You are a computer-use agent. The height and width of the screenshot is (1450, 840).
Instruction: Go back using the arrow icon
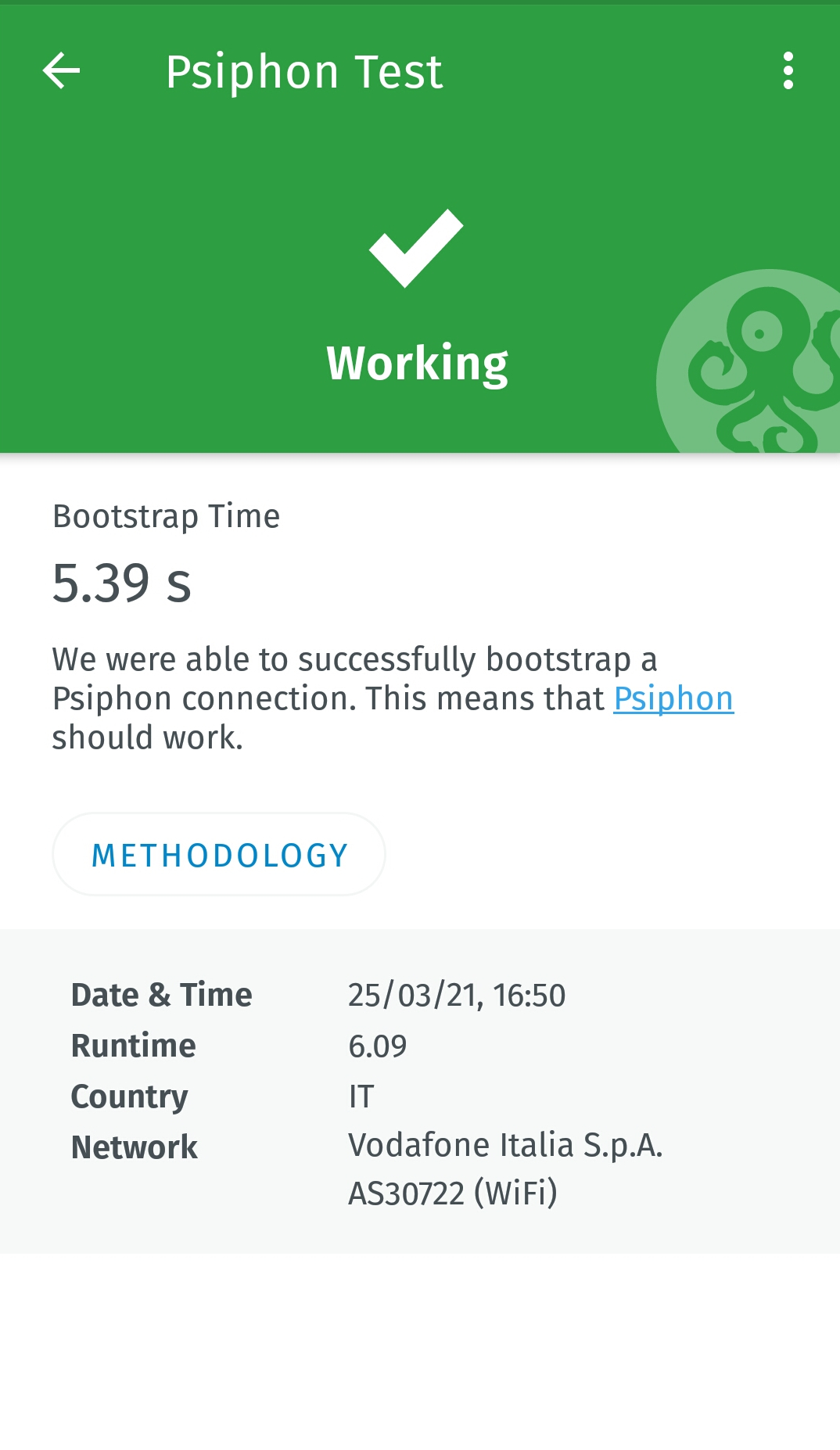[61, 71]
